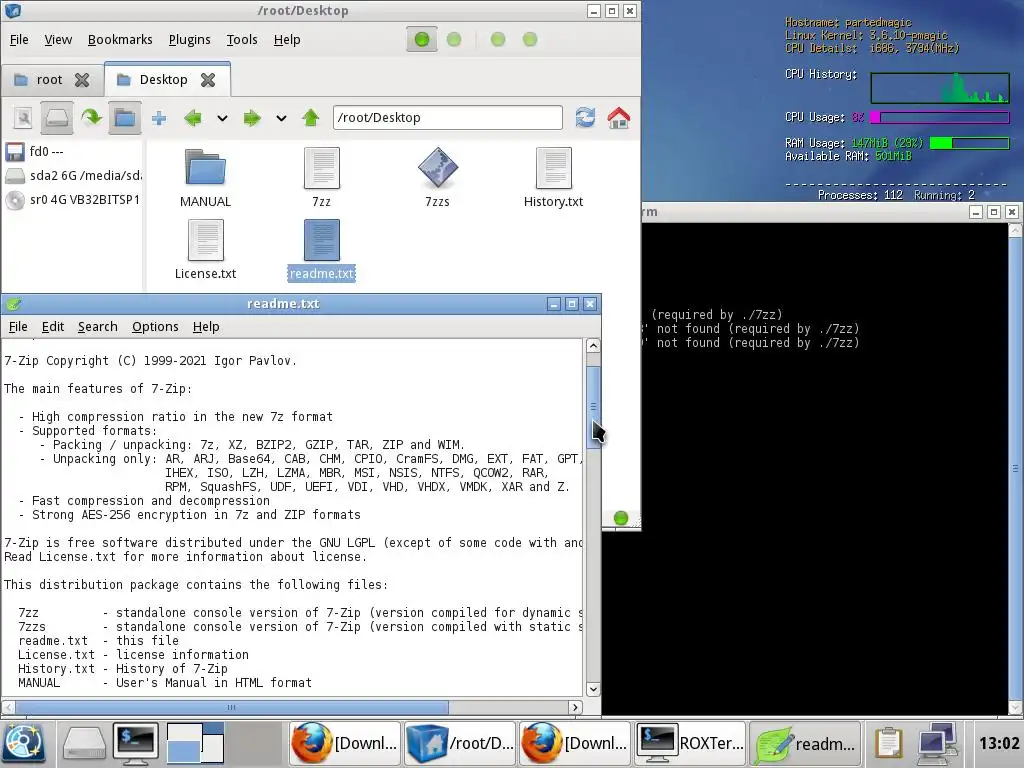Open the Back history dropdown arrow
The height and width of the screenshot is (768, 1024).
click(x=223, y=119)
